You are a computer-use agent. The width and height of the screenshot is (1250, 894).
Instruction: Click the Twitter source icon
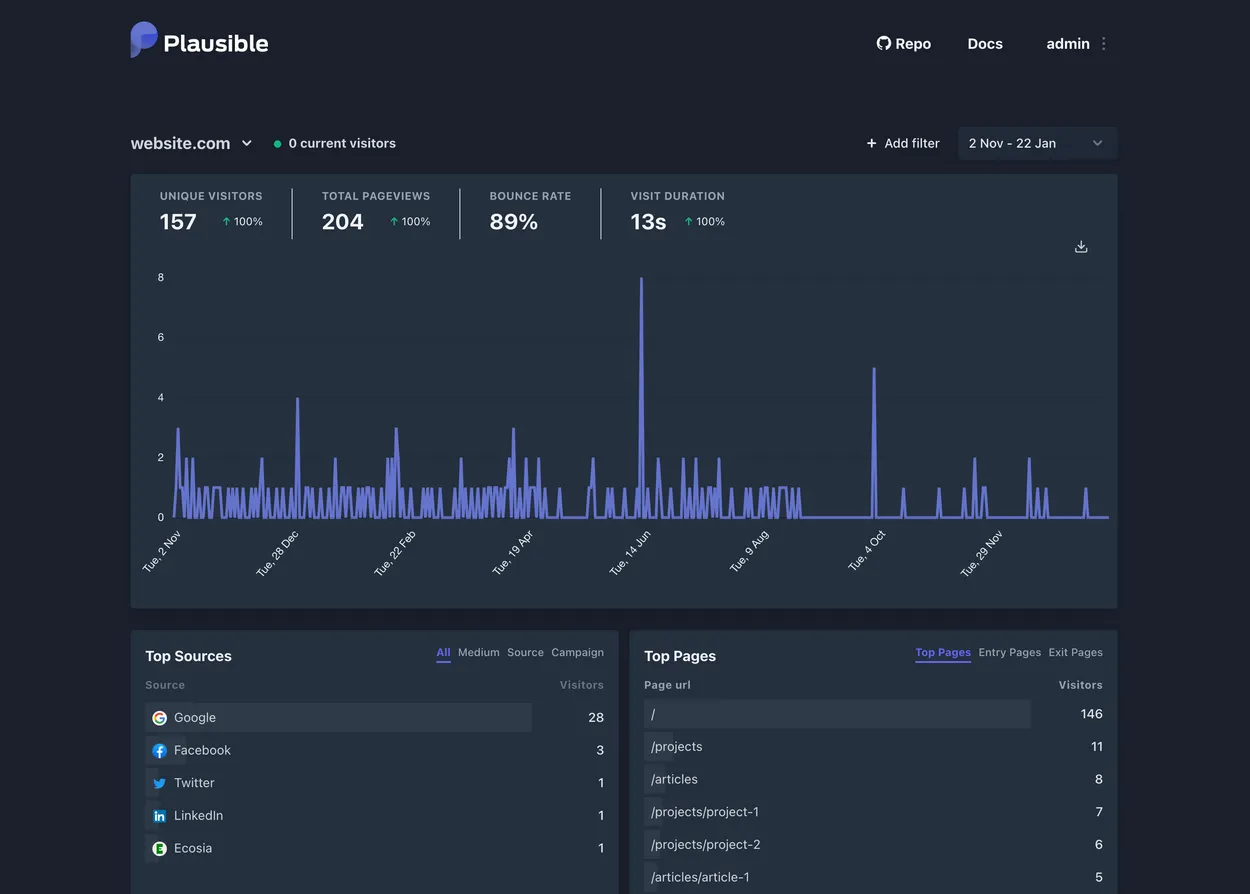[159, 784]
